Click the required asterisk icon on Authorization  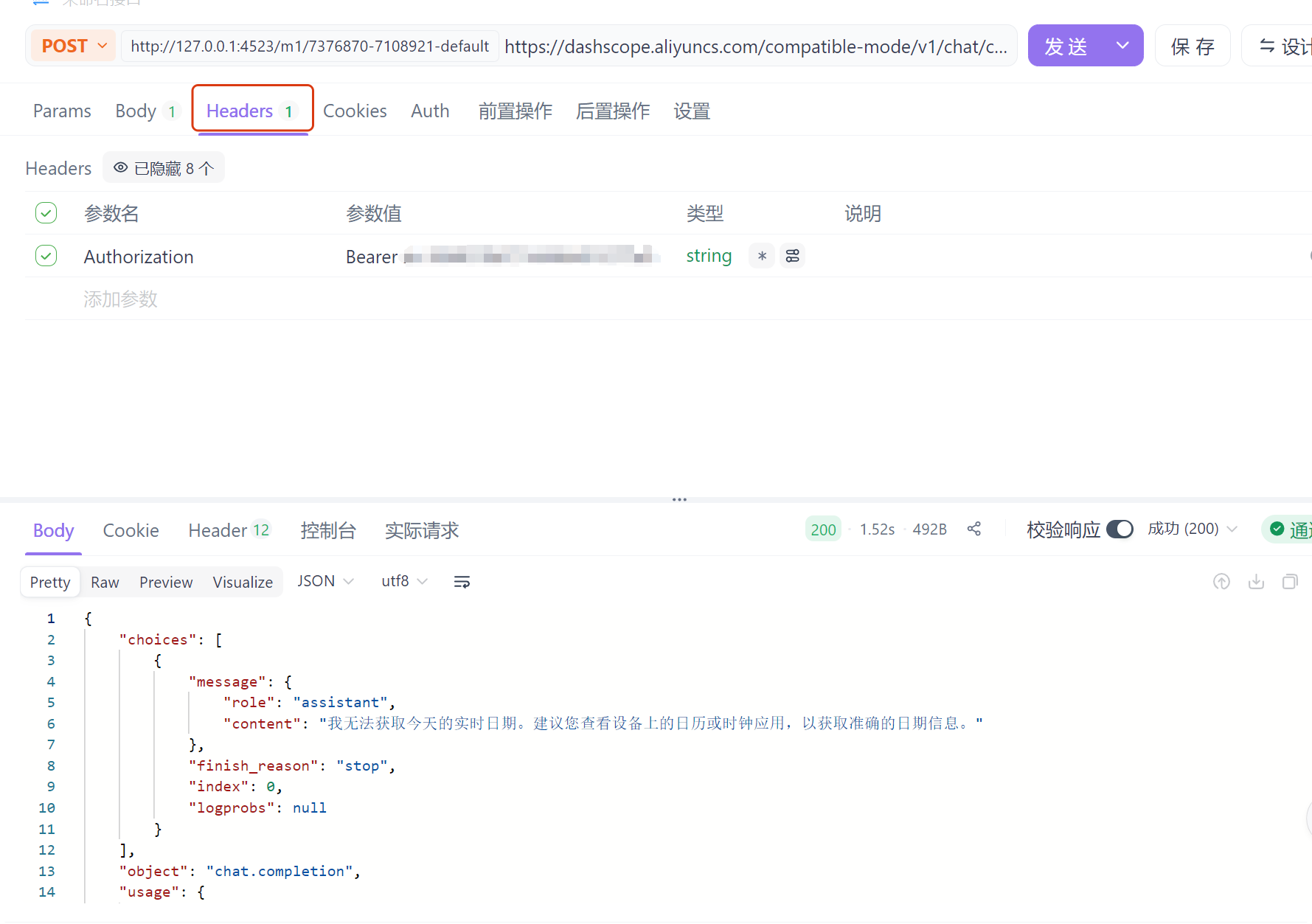(x=761, y=256)
